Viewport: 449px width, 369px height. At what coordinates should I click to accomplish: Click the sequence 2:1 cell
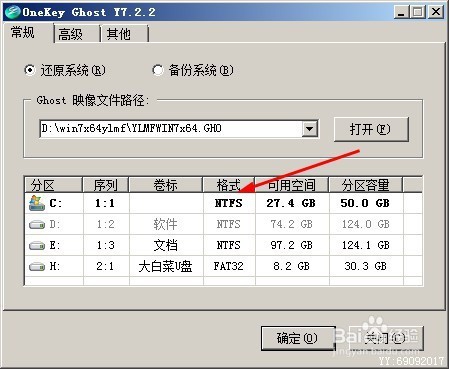[105, 266]
